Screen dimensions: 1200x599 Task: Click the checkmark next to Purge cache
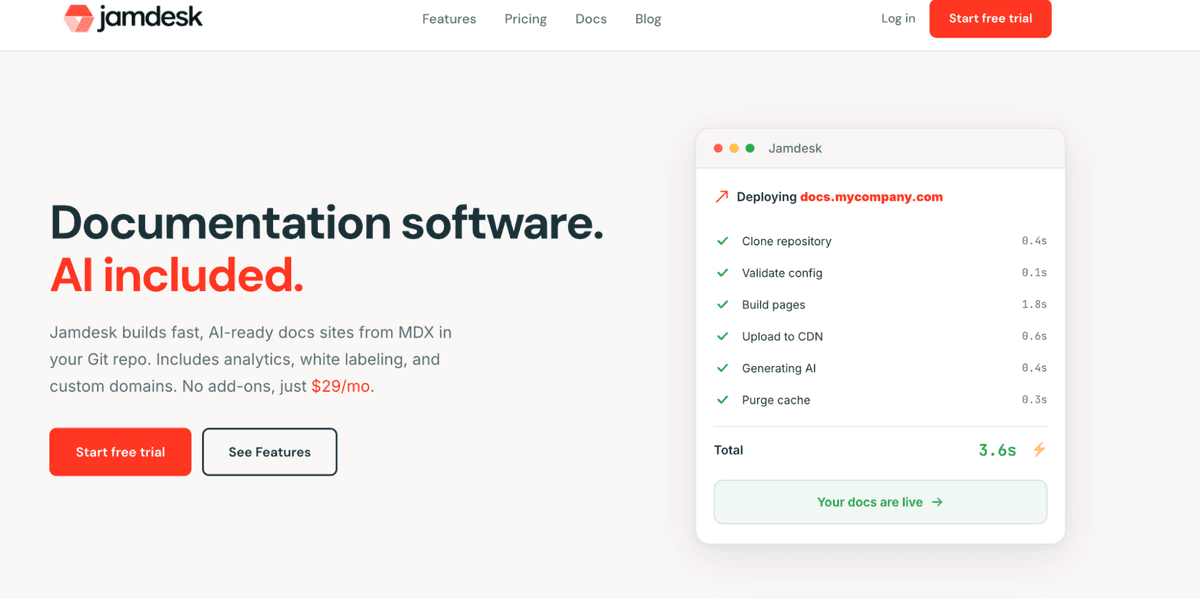point(722,400)
